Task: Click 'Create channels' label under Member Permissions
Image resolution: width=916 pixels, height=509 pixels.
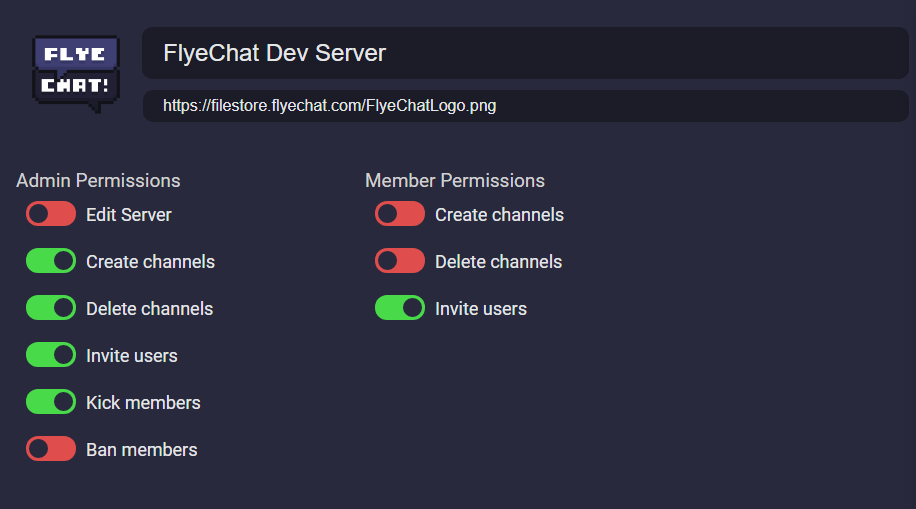Action: 499,215
